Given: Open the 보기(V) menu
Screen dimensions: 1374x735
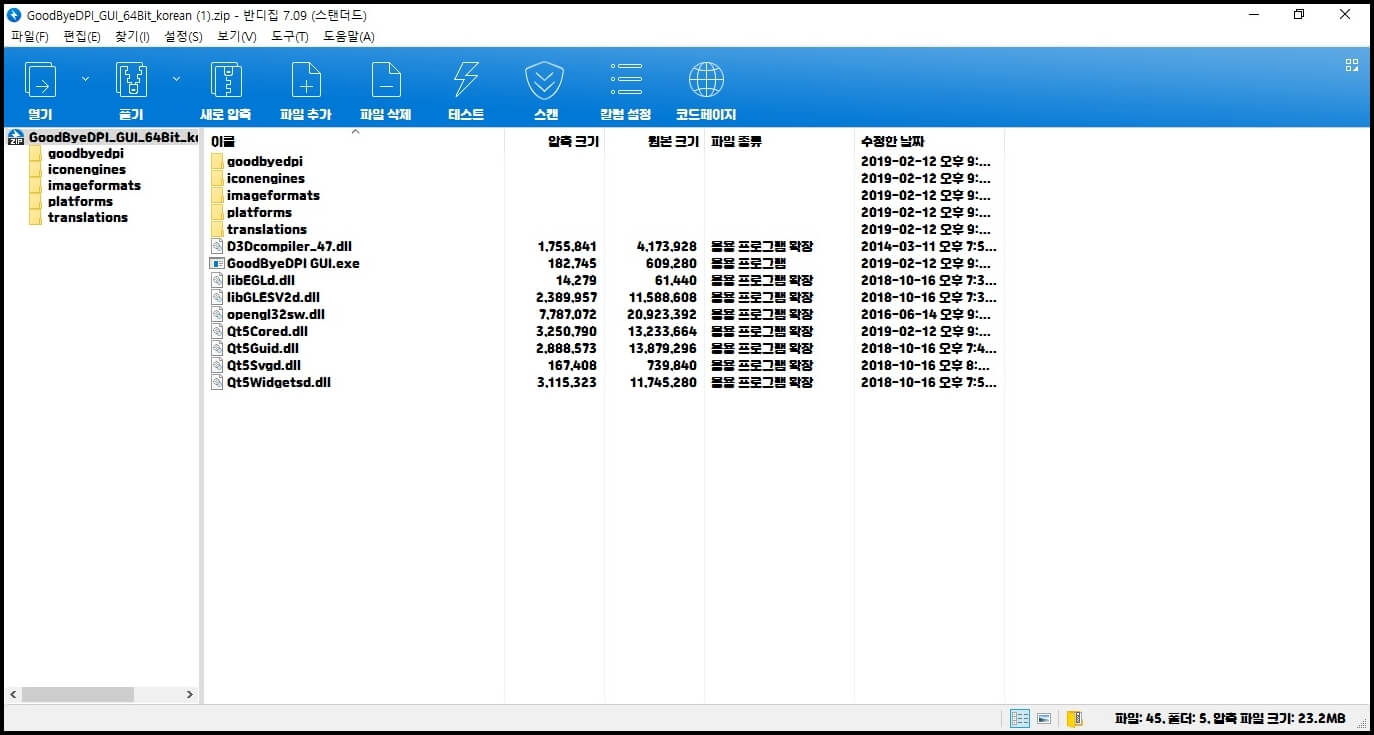Looking at the screenshot, I should point(237,36).
